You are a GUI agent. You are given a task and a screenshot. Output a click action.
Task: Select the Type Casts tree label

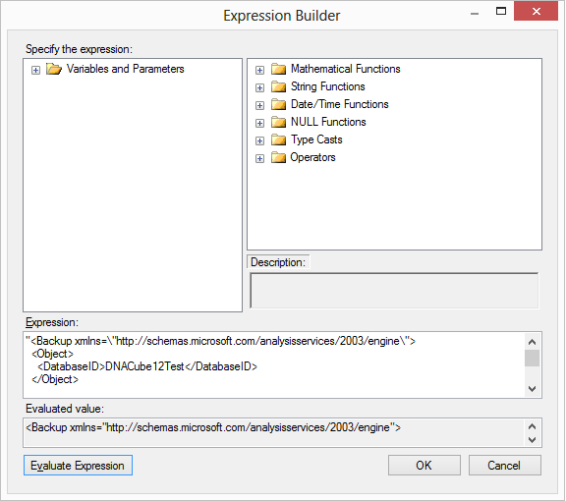pyautogui.click(x=317, y=140)
